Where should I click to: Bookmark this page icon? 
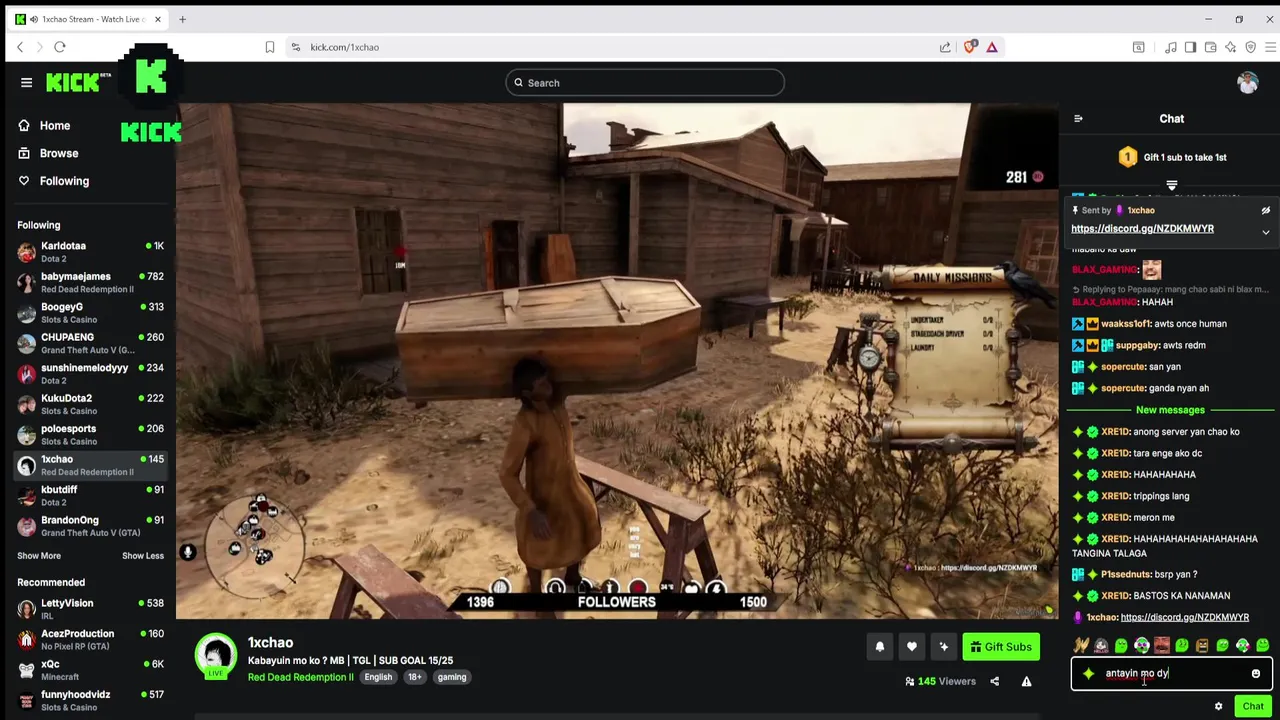[x=270, y=47]
